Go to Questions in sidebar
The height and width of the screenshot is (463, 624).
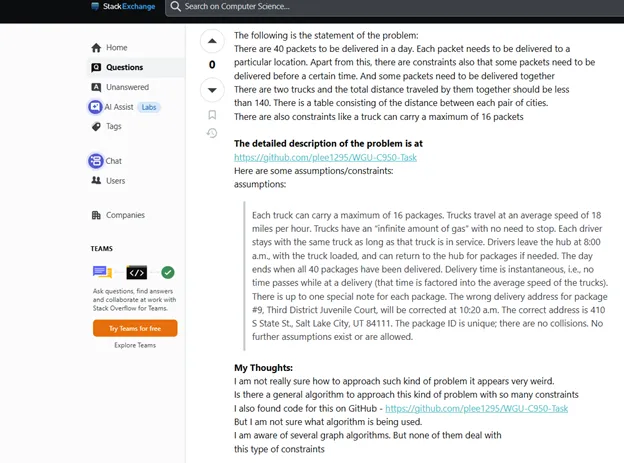(125, 67)
